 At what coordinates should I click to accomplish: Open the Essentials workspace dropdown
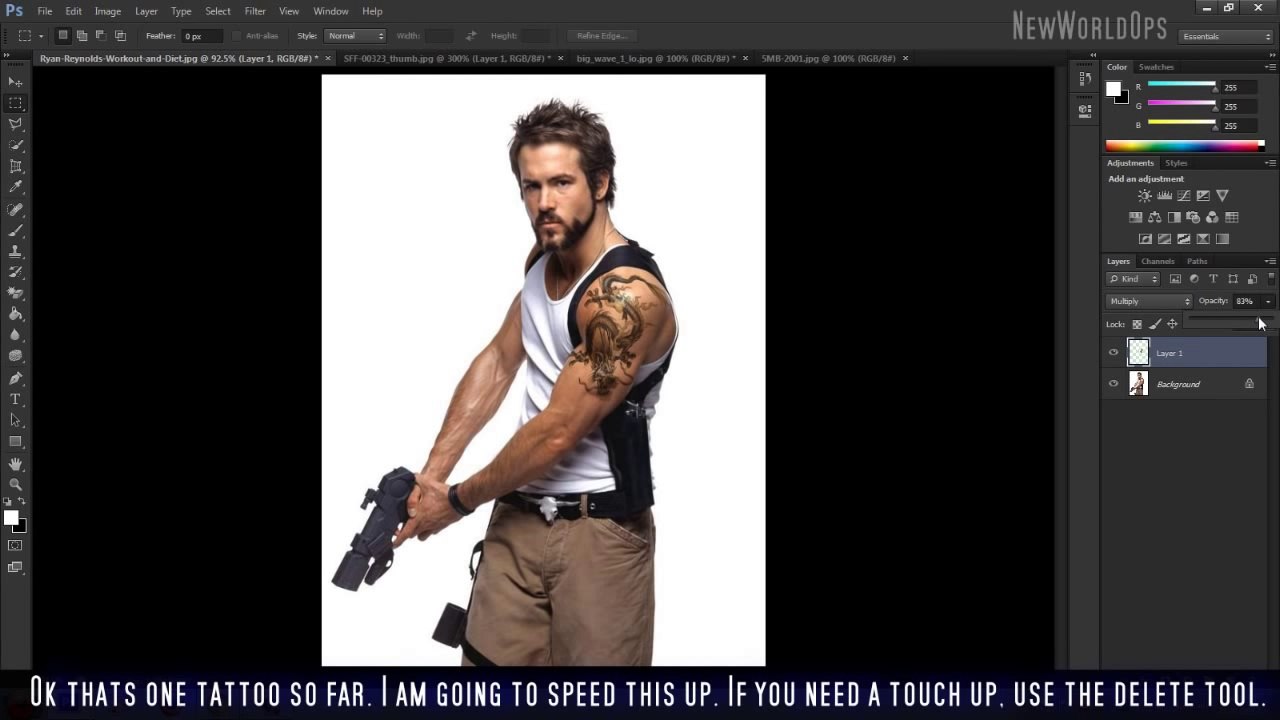pyautogui.click(x=1225, y=36)
